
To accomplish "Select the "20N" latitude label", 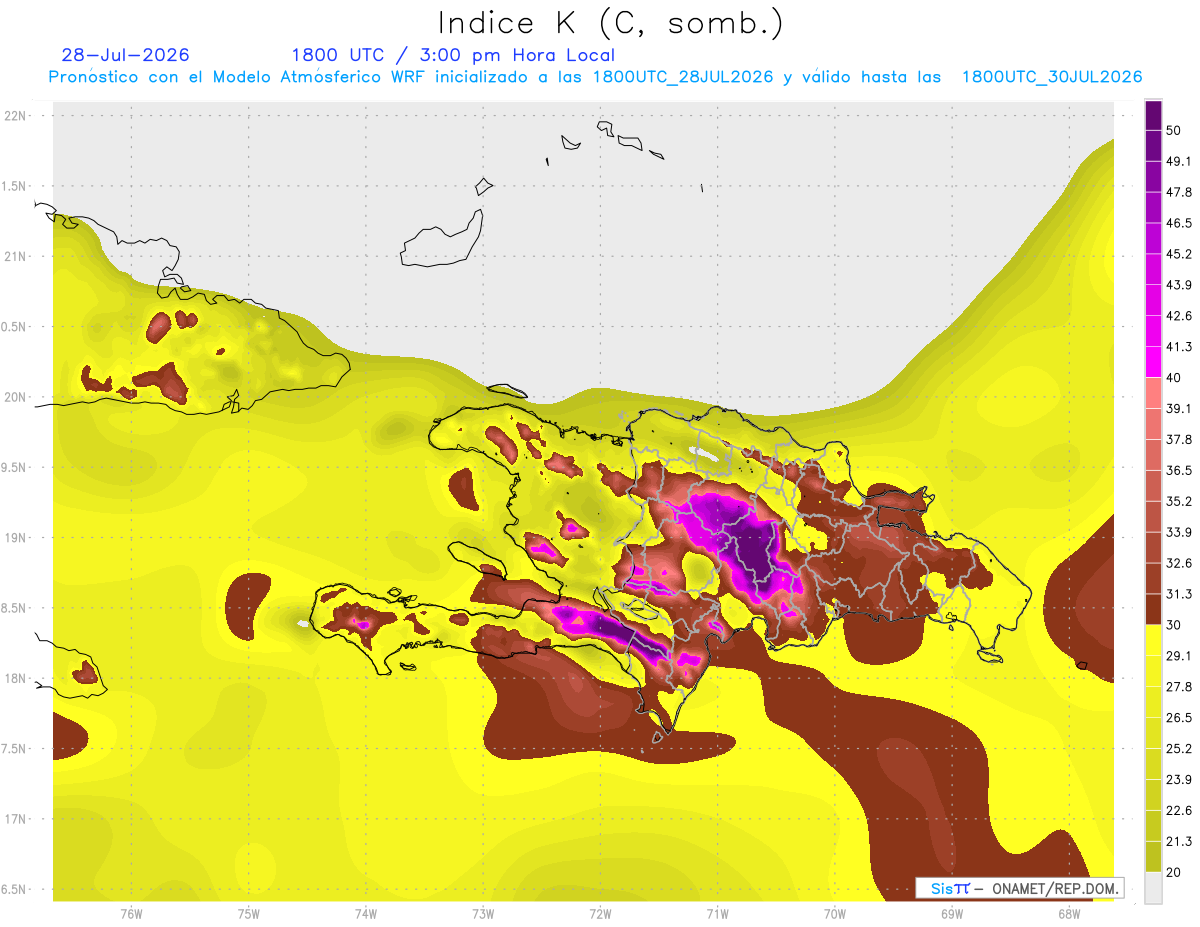I will (15, 397).
